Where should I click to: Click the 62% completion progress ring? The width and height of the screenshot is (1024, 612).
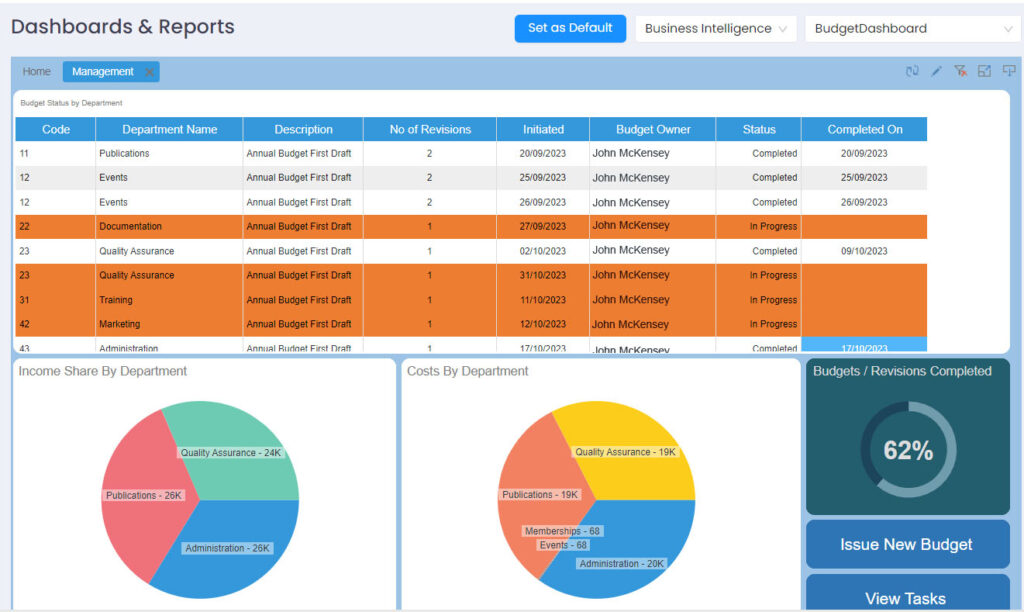[x=906, y=450]
